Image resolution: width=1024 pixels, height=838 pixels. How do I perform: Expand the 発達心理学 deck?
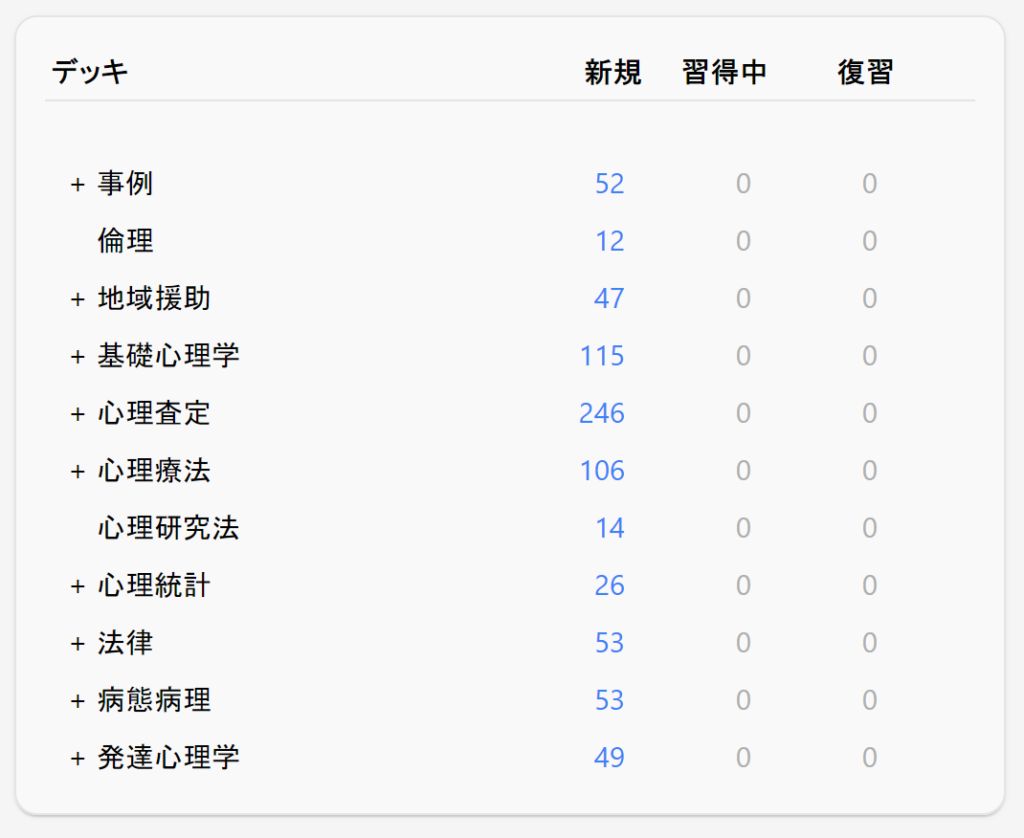pyautogui.click(x=77, y=759)
